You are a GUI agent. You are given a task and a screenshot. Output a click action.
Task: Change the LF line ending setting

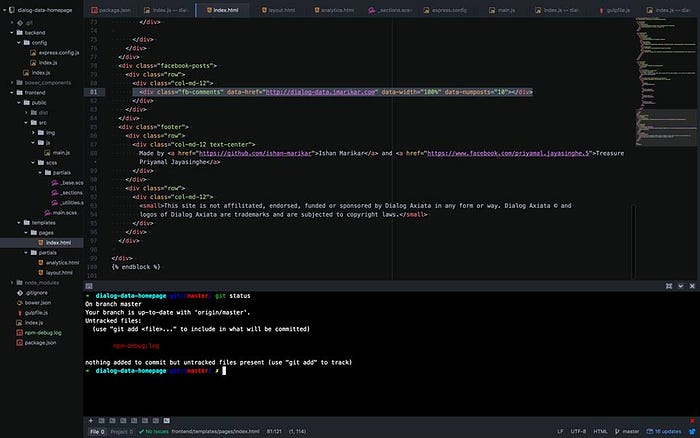(x=560, y=431)
